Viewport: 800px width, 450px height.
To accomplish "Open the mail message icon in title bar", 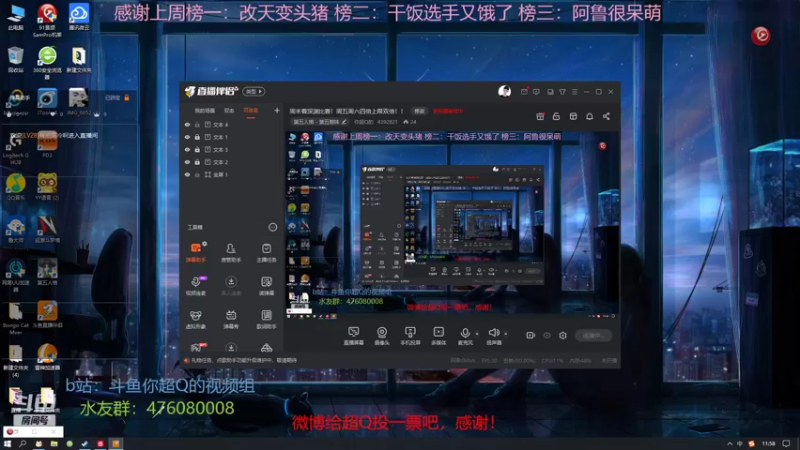I will [524, 92].
